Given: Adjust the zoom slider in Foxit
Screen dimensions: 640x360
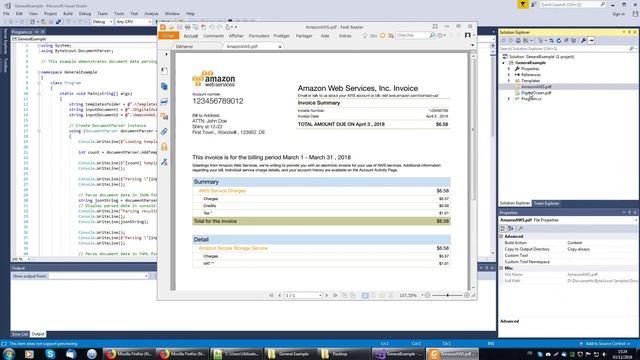Looking at the screenshot, I should pyautogui.click(x=447, y=295).
